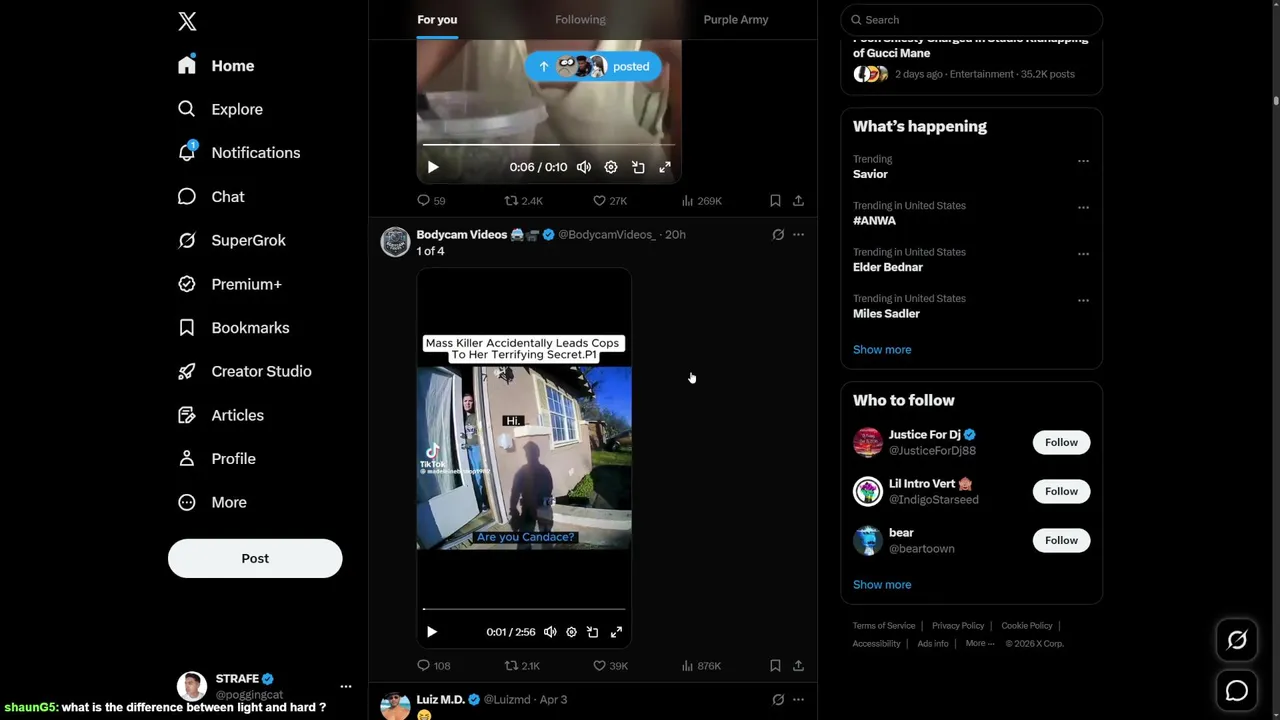Image resolution: width=1280 pixels, height=720 pixels.
Task: Mute the Bodycam video sound
Action: pyautogui.click(x=550, y=632)
